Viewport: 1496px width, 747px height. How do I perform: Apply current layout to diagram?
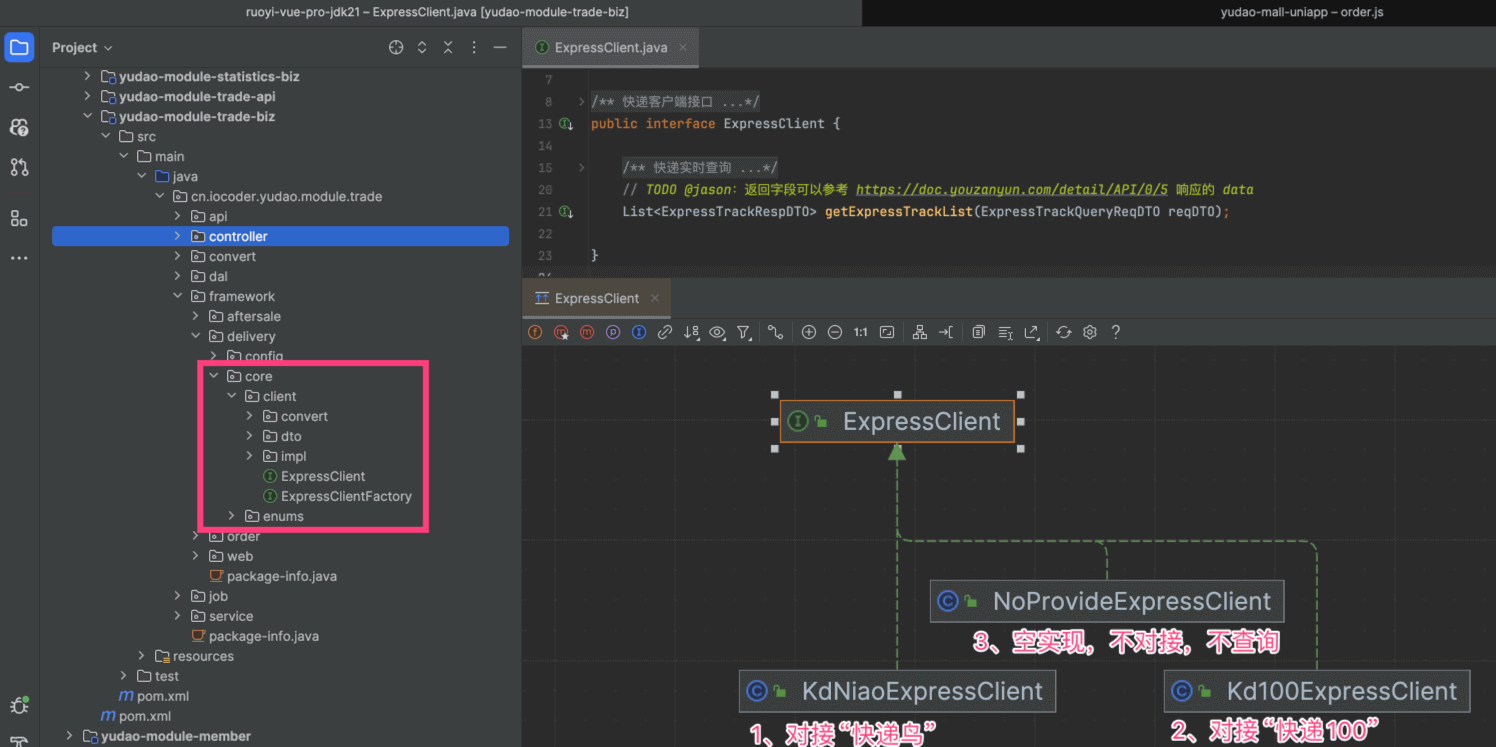(x=919, y=332)
